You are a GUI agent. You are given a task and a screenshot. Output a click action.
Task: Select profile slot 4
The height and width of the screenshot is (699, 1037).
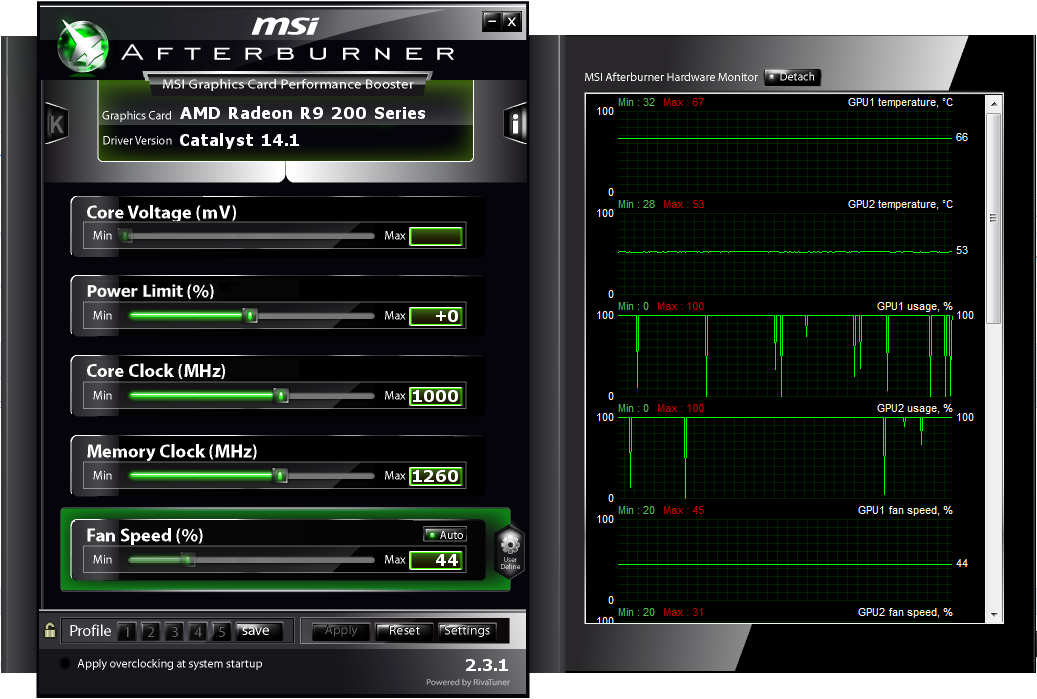(198, 632)
